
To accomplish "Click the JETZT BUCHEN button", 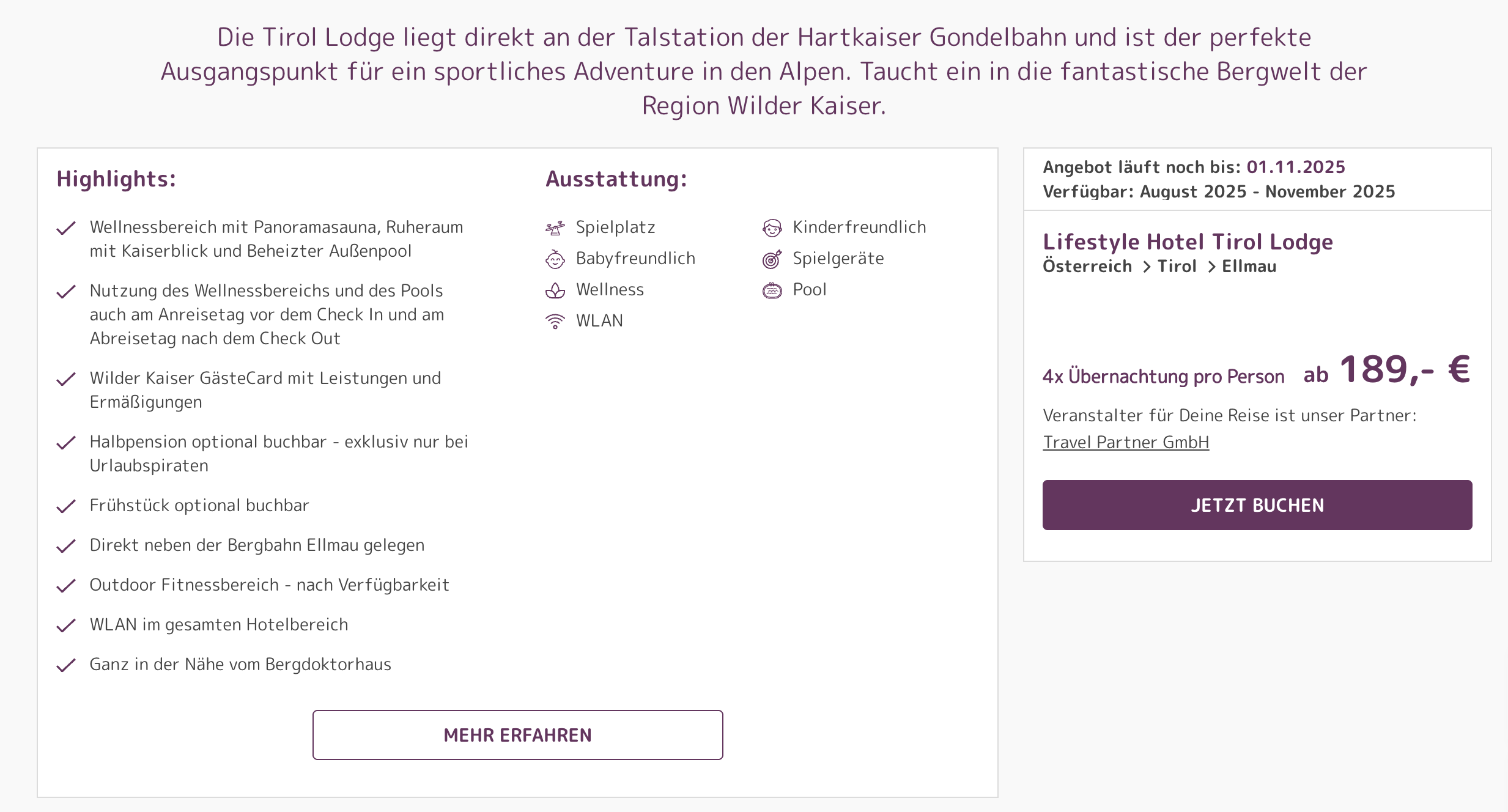I will coord(1257,505).
